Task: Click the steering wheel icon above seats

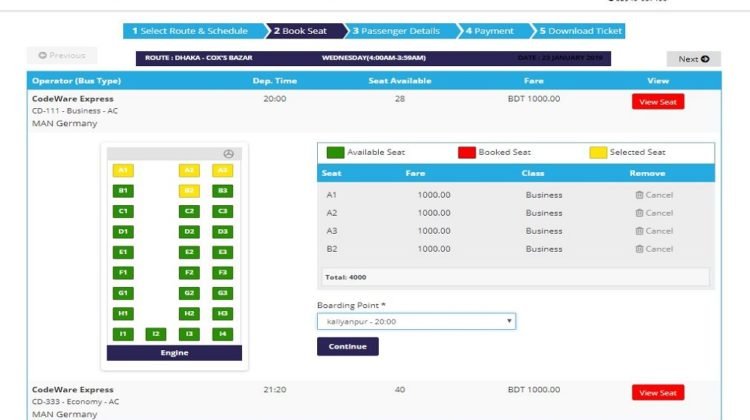Action: click(228, 154)
